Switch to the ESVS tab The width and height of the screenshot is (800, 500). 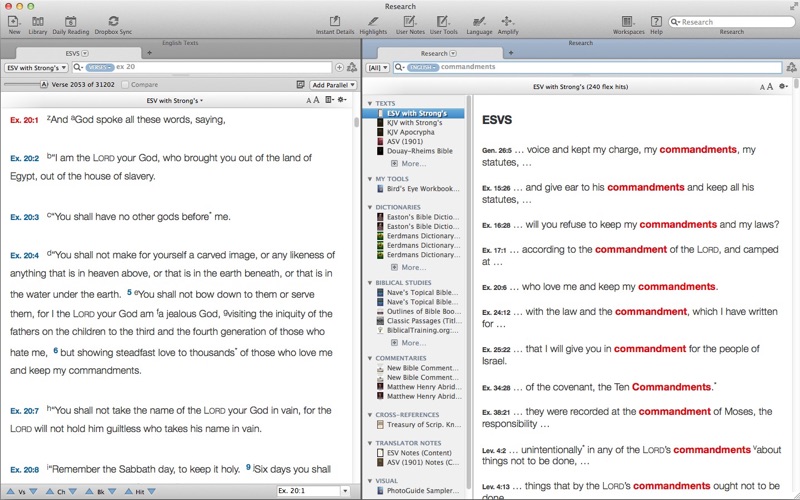click(x=70, y=53)
